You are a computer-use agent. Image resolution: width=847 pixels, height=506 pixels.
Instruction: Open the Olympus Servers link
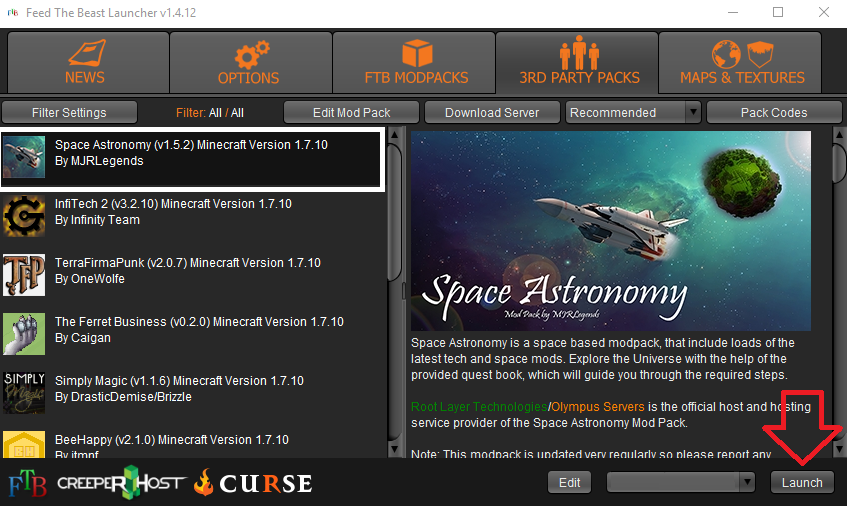598,407
